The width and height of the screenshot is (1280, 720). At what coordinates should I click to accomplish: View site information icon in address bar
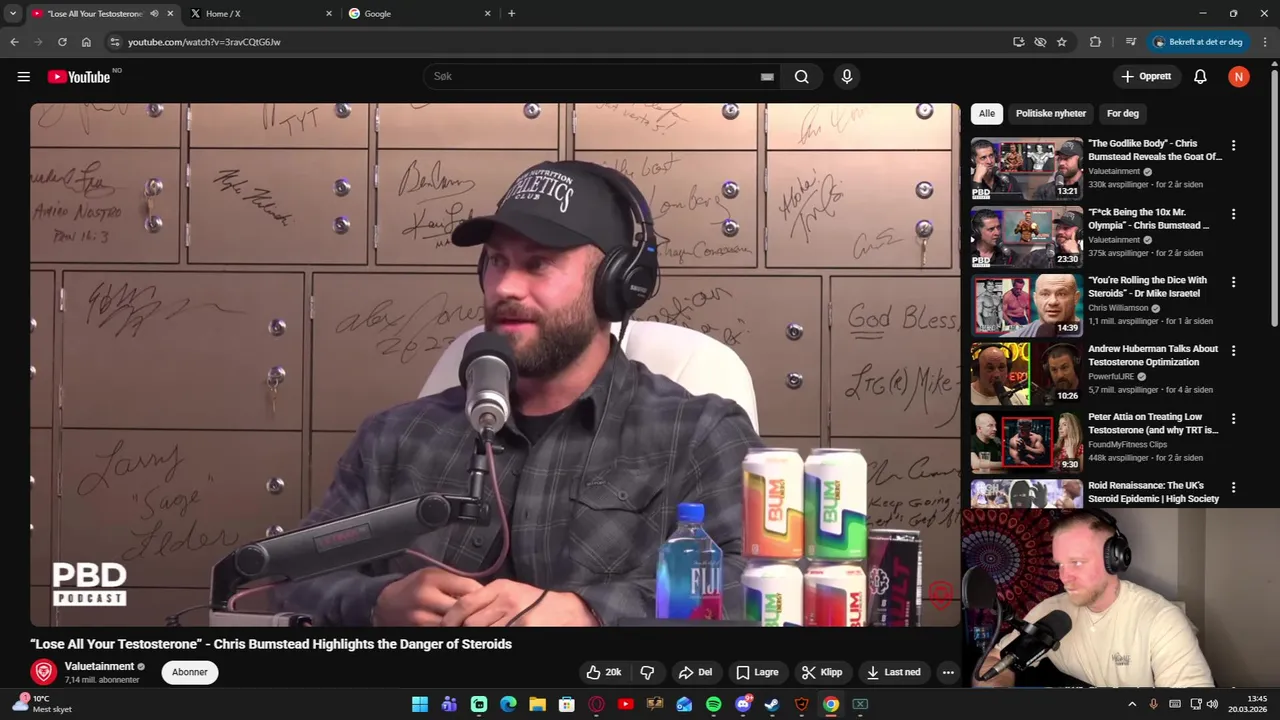point(115,42)
